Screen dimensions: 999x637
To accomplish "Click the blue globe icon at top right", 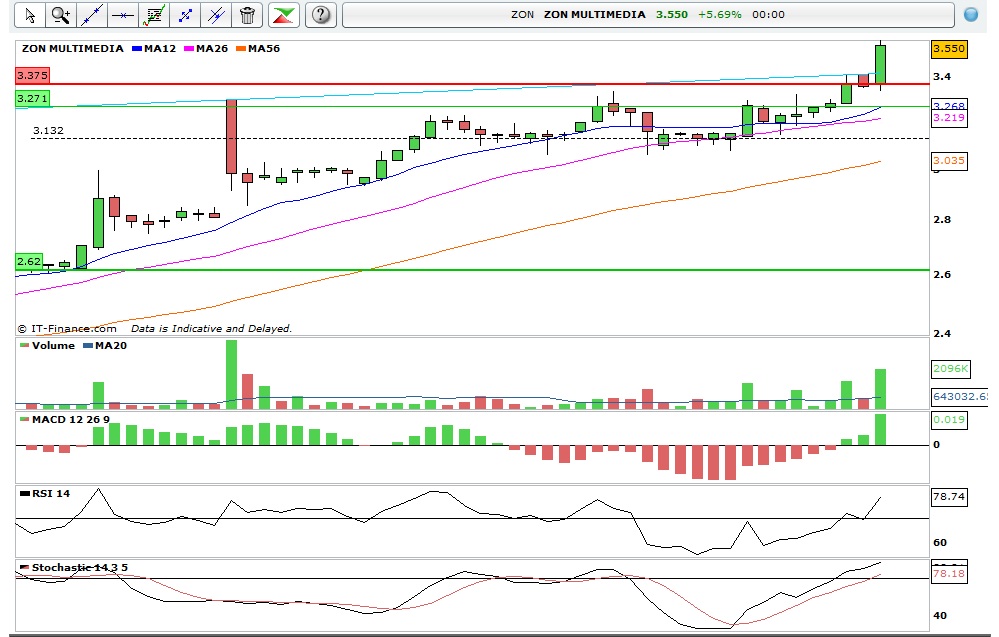I will coord(971,15).
